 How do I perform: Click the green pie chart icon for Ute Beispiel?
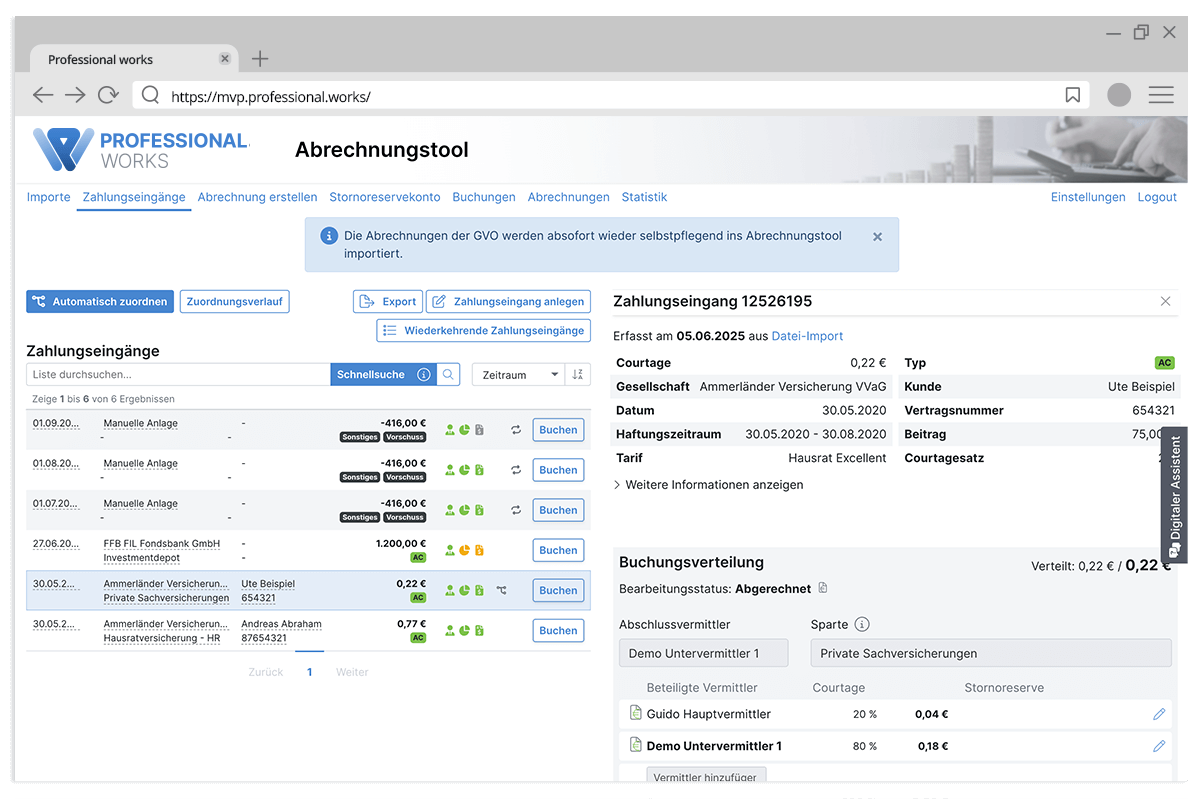point(462,589)
